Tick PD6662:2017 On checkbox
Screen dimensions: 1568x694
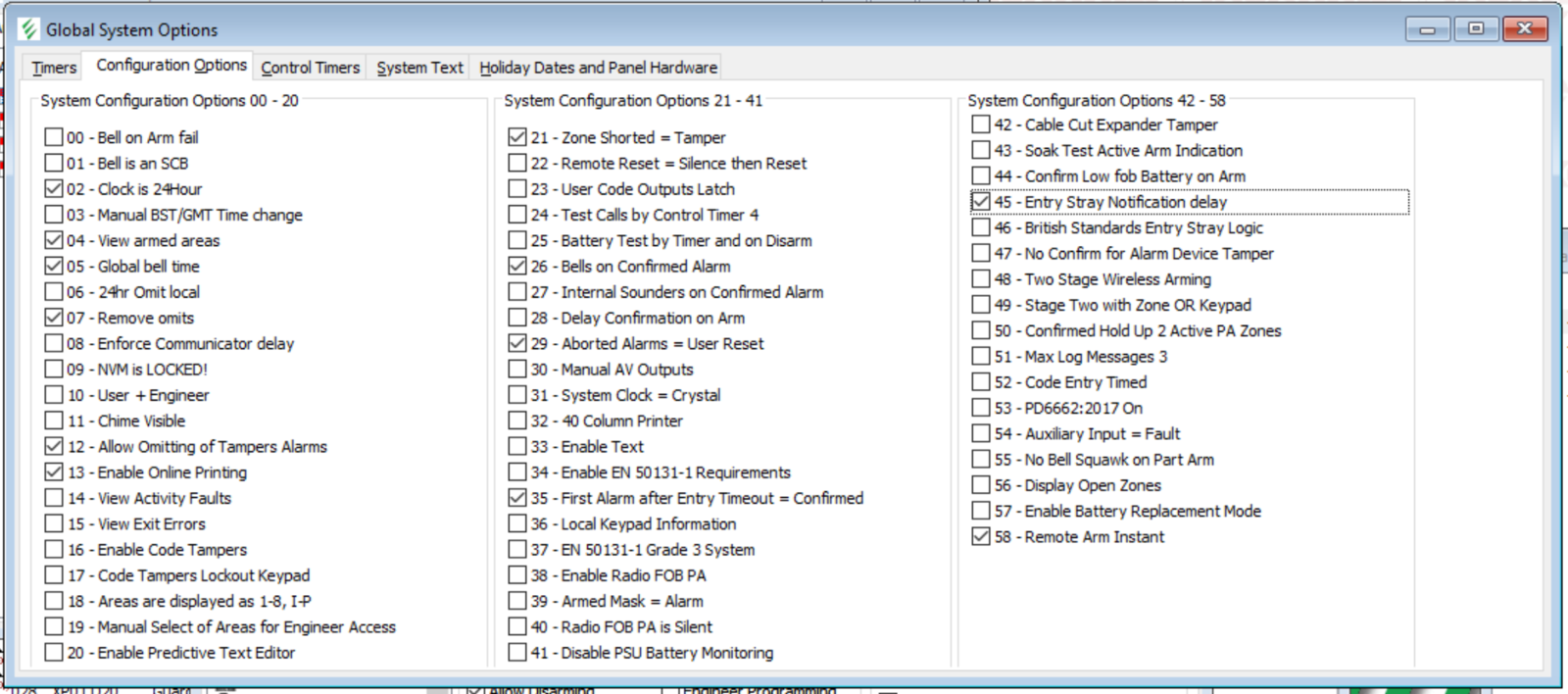click(x=981, y=408)
